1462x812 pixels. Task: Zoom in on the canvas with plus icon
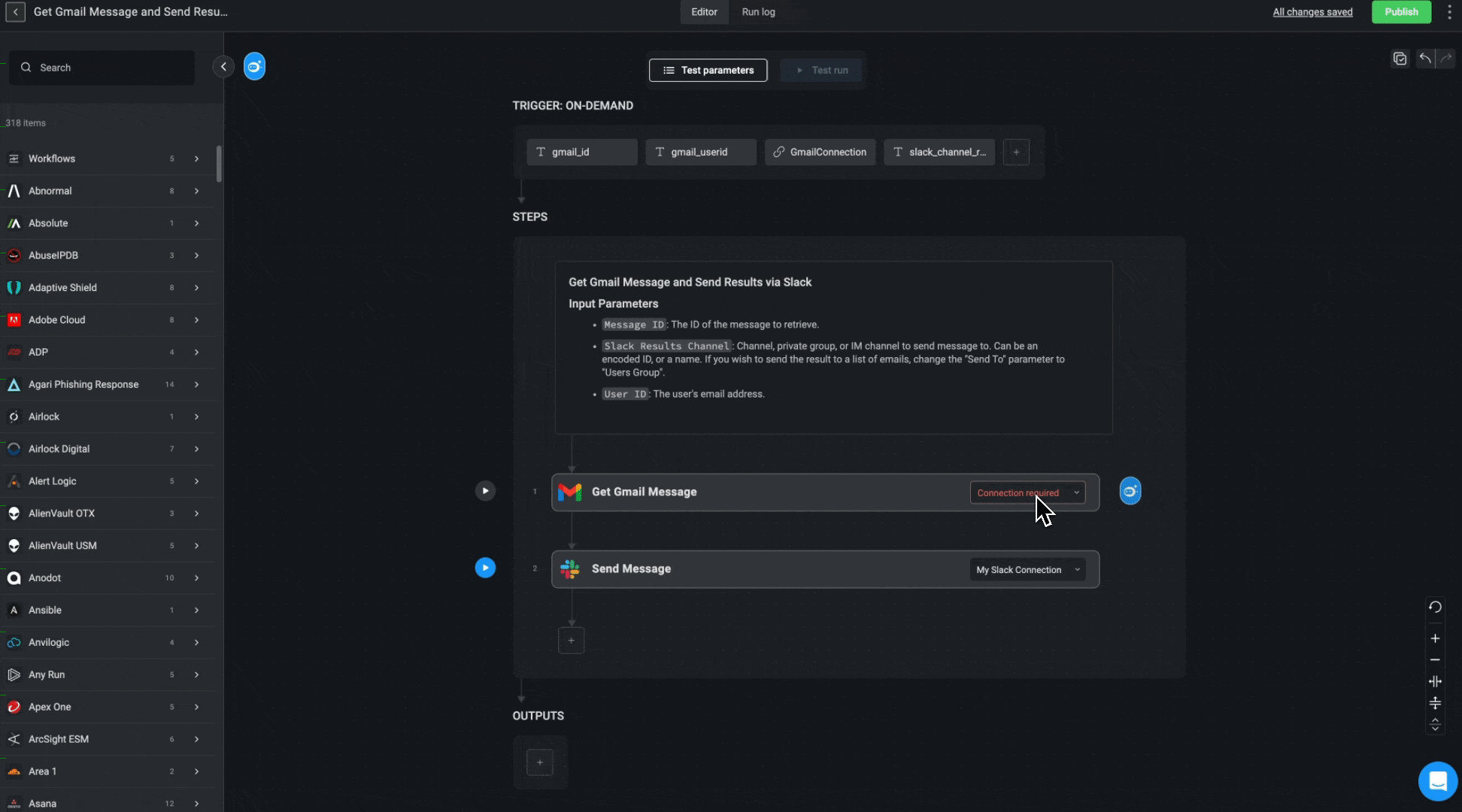pyautogui.click(x=1435, y=638)
